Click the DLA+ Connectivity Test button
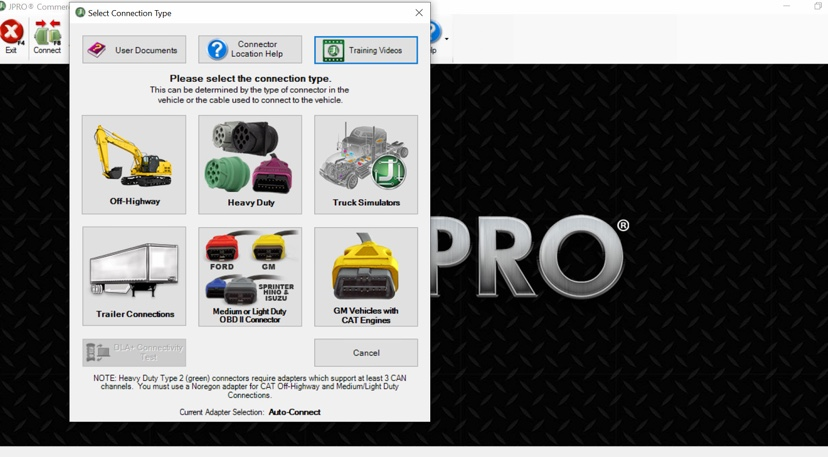The image size is (828, 457). [x=134, y=352]
